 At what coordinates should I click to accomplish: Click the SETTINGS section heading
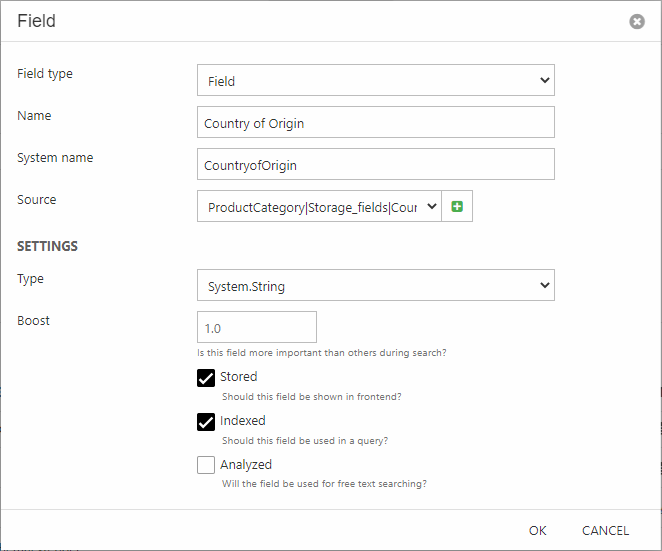tap(47, 246)
